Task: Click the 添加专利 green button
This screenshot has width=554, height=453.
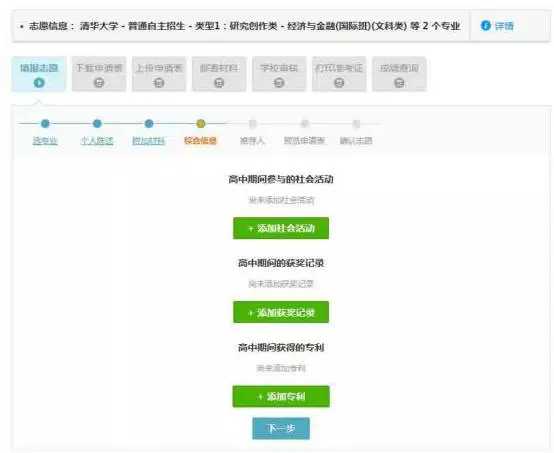Action: pos(281,396)
